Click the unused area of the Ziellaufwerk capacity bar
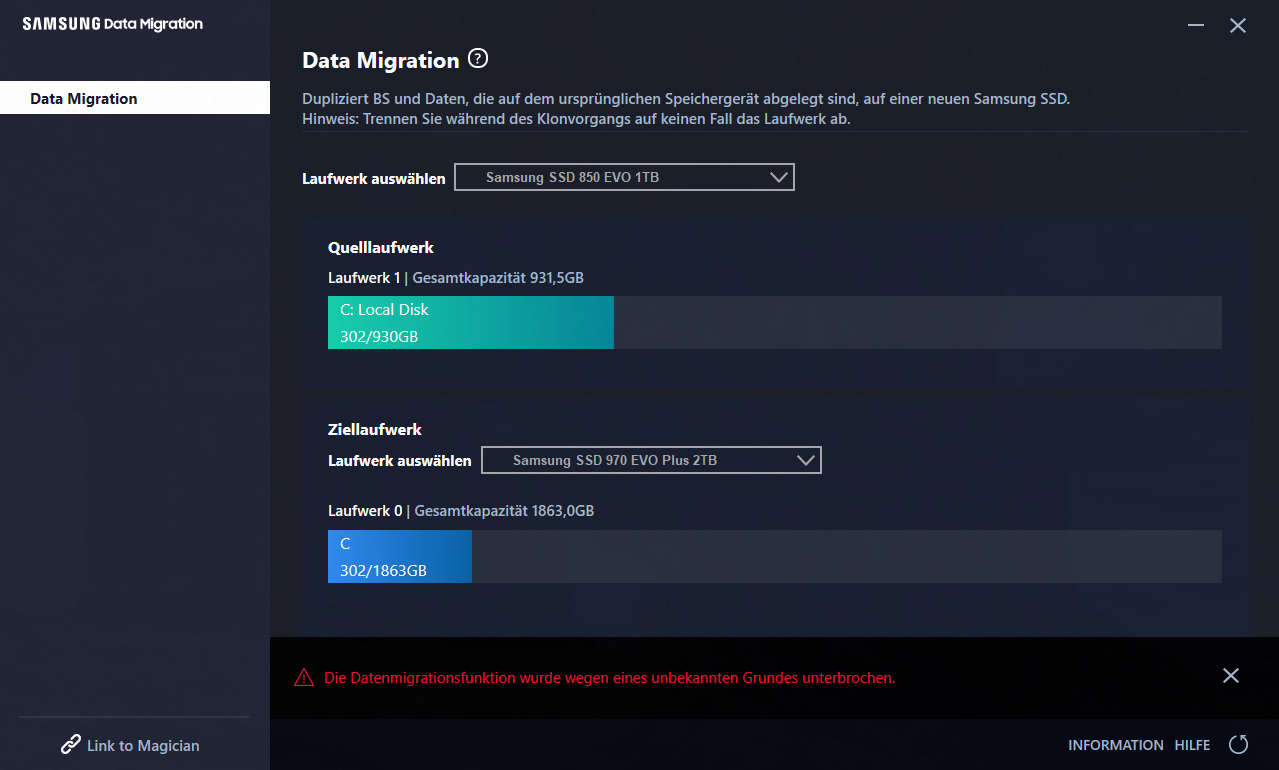Screen dimensions: 1279x770 (847, 556)
